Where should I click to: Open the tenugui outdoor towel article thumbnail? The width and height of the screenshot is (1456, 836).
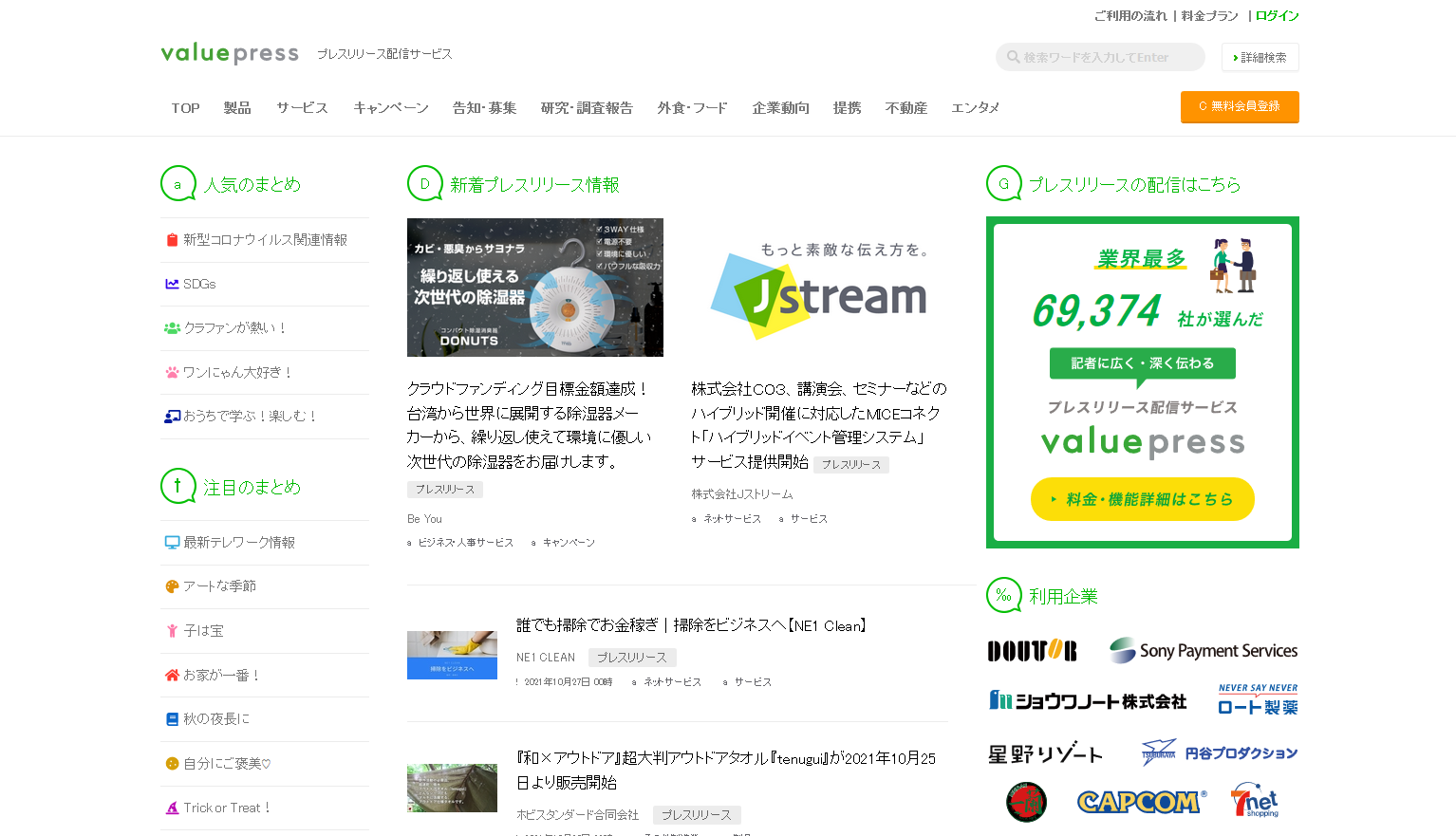click(452, 788)
